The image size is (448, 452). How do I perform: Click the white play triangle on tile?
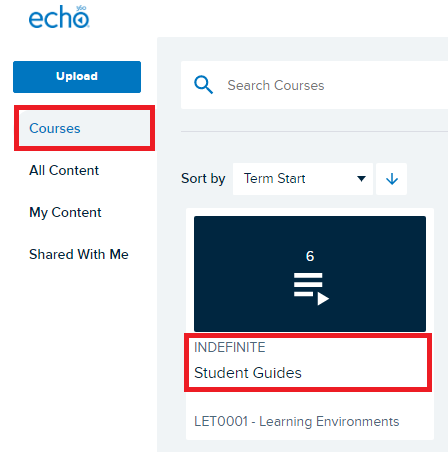click(x=323, y=299)
